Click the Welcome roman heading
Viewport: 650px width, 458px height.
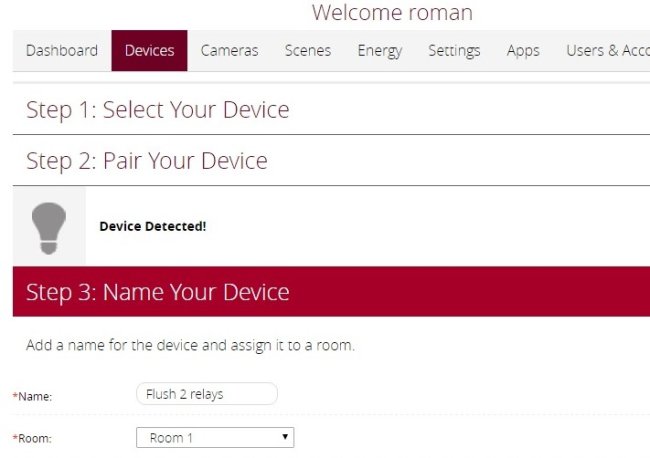tap(392, 13)
